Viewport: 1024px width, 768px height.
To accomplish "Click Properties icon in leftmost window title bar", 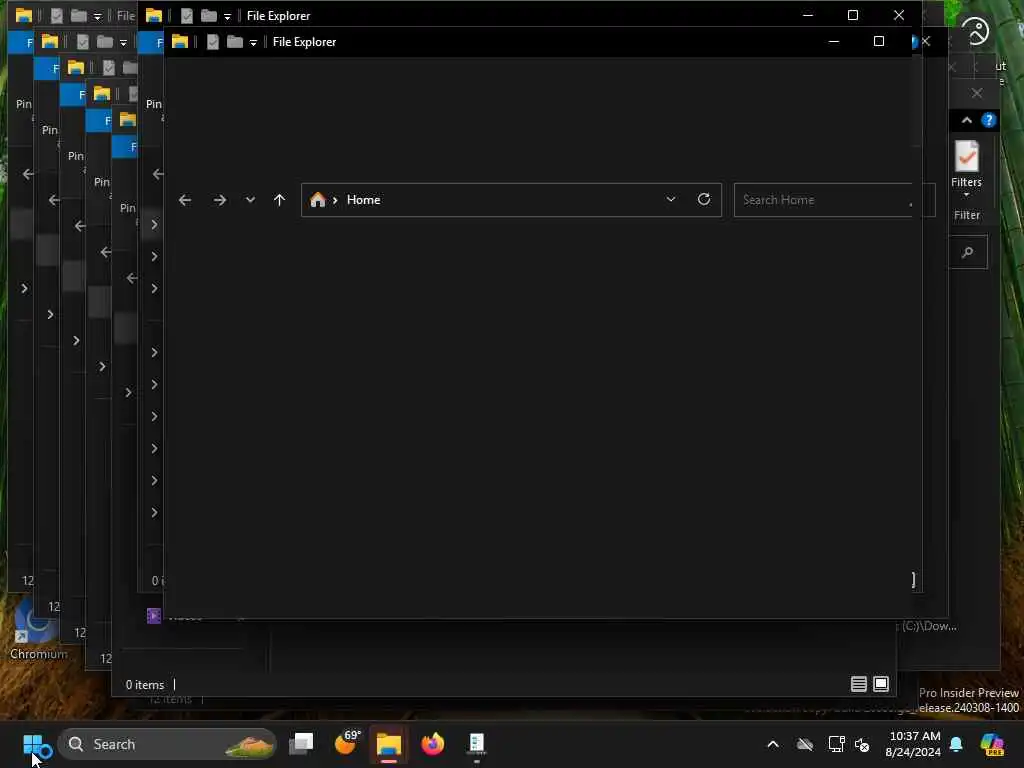I will pyautogui.click(x=57, y=16).
